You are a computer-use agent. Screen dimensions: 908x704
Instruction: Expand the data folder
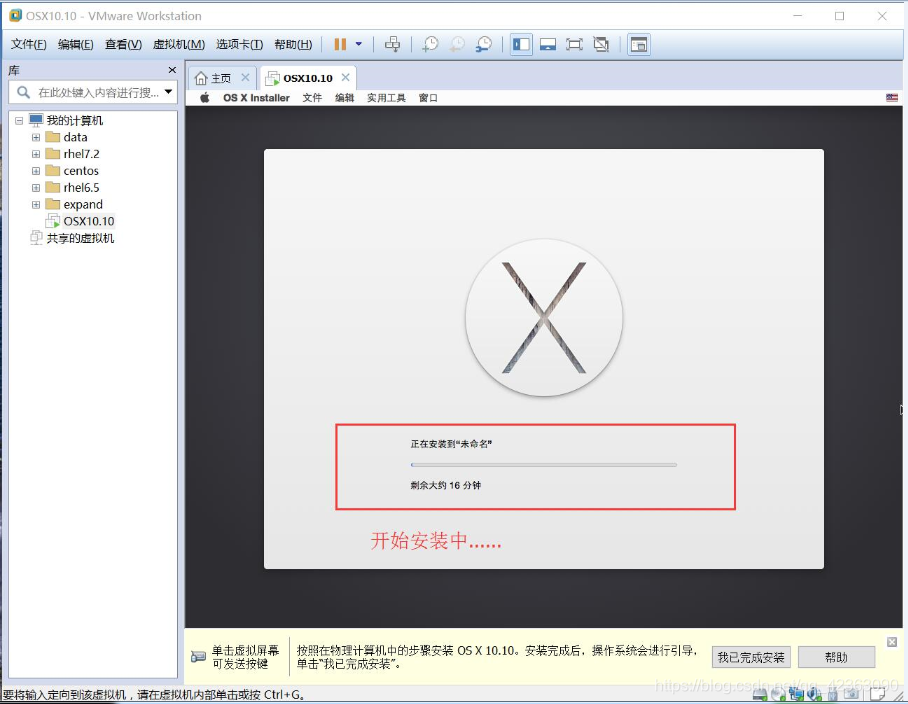click(x=36, y=137)
